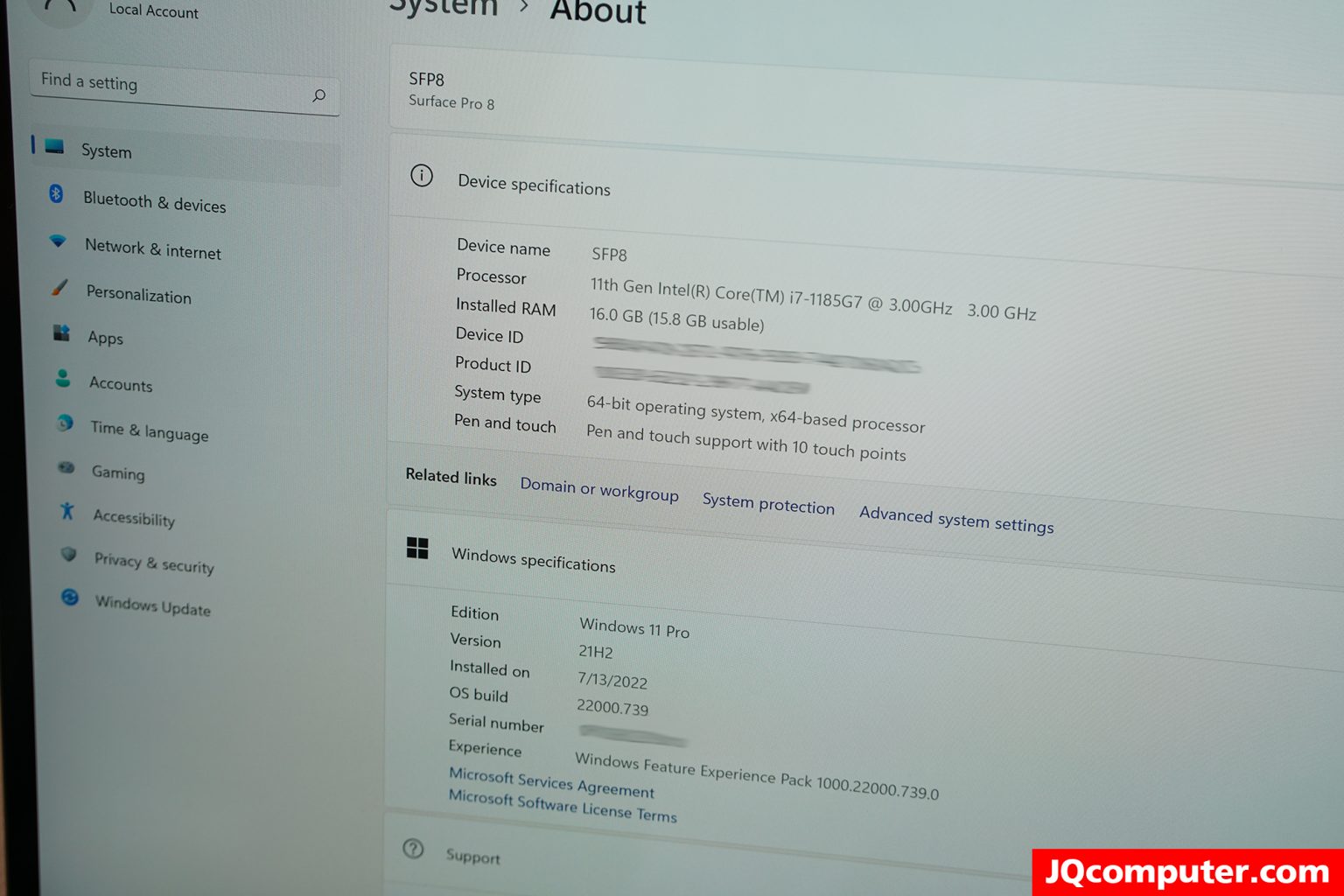
Task: Select the 7/13/2022 install date
Action: click(x=612, y=681)
